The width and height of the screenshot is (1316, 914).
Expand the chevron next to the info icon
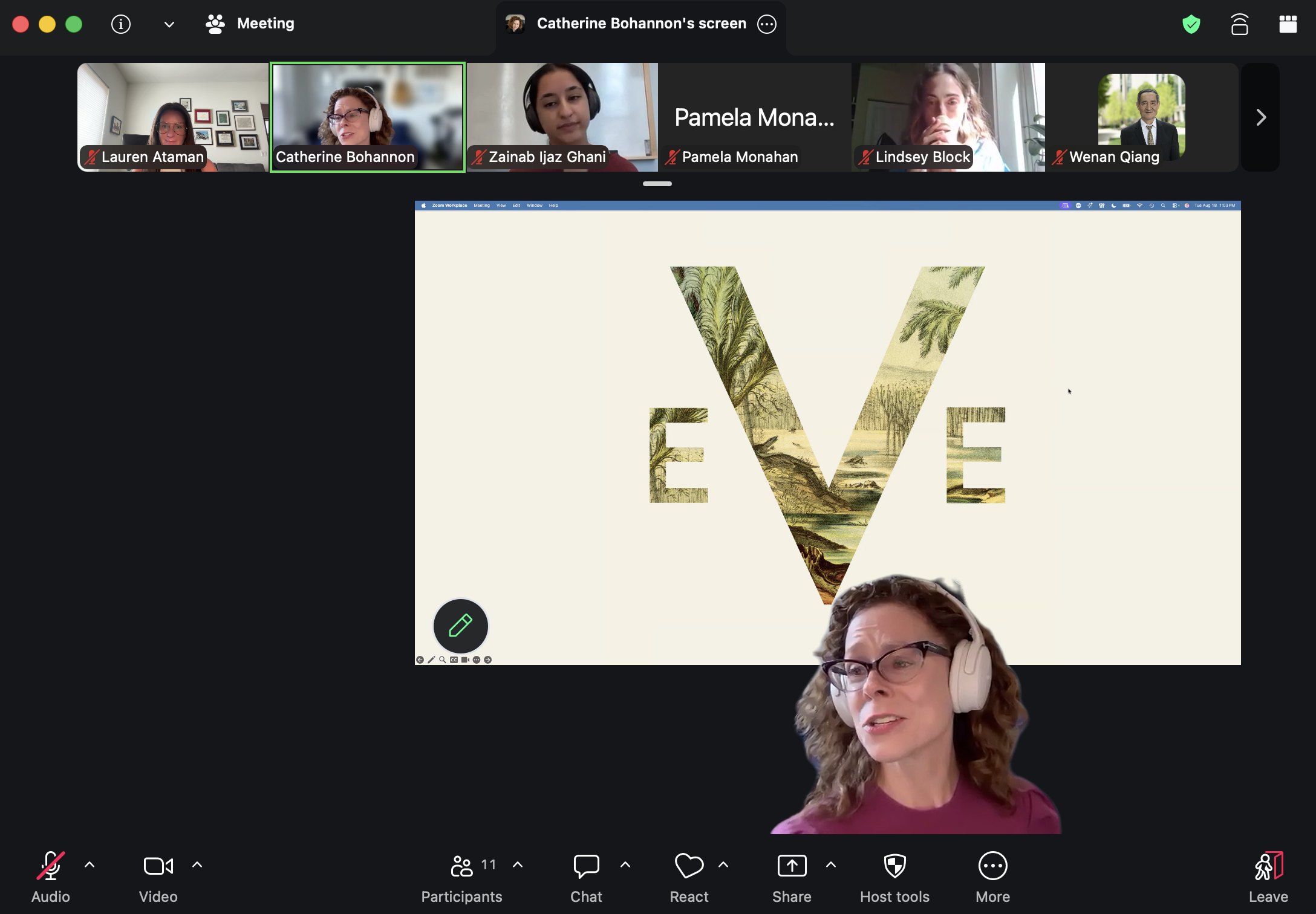point(169,24)
